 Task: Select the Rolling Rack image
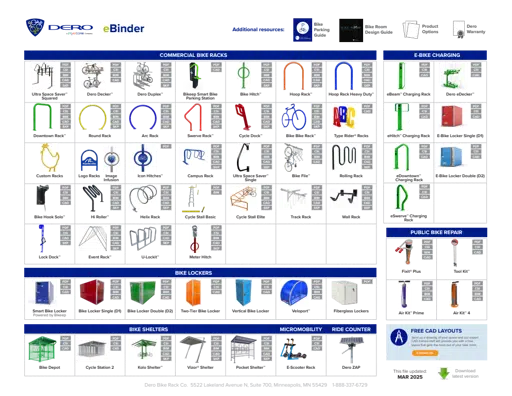point(344,157)
